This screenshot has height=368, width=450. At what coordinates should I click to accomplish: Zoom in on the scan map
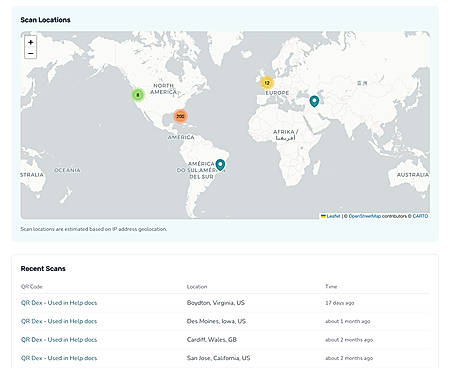click(31, 42)
